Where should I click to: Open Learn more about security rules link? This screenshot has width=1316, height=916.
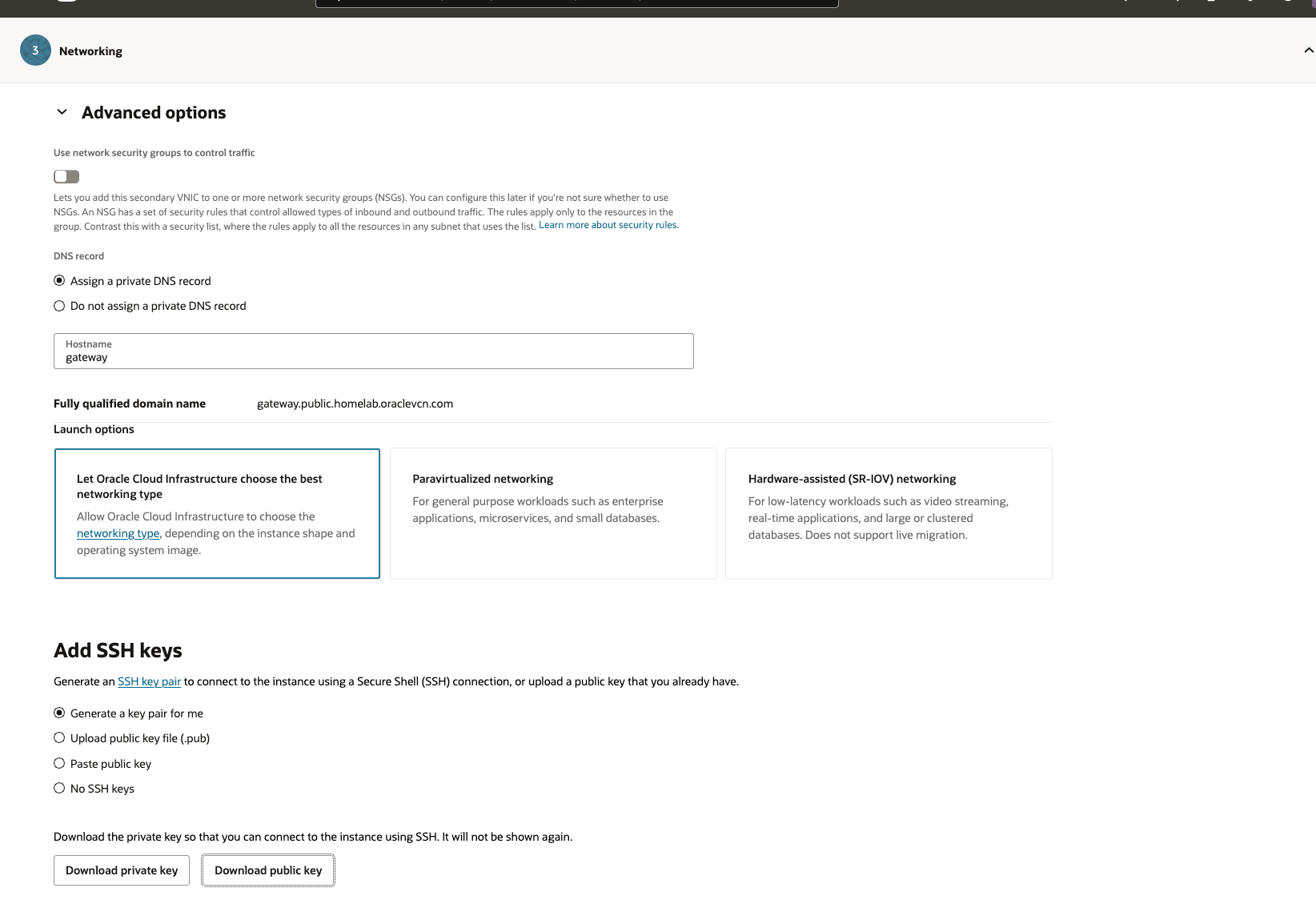pyautogui.click(x=608, y=226)
